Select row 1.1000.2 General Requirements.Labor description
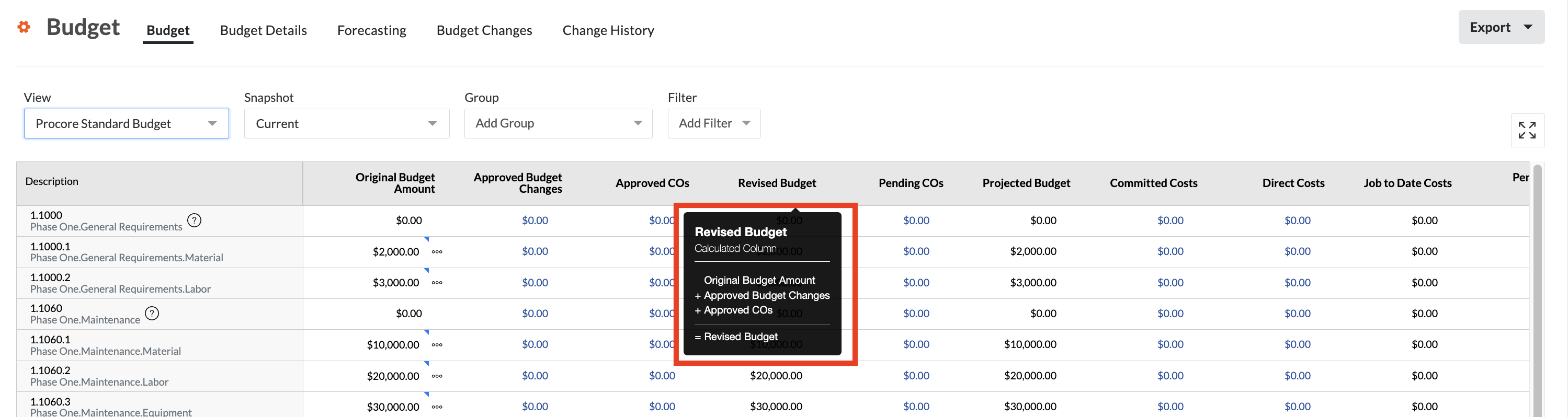This screenshot has width=1568, height=417. coord(120,283)
